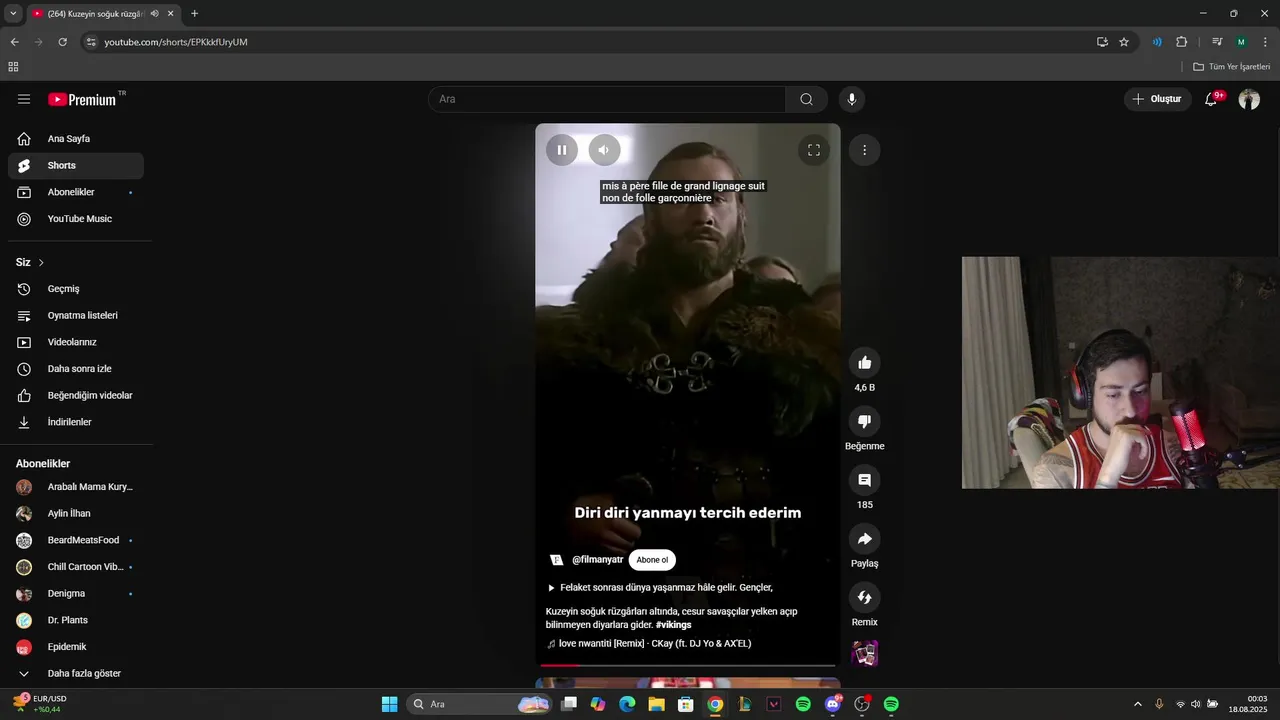The height and width of the screenshot is (720, 1280).
Task: Open Chill Cartoon Vibes channel
Action: (x=76, y=567)
